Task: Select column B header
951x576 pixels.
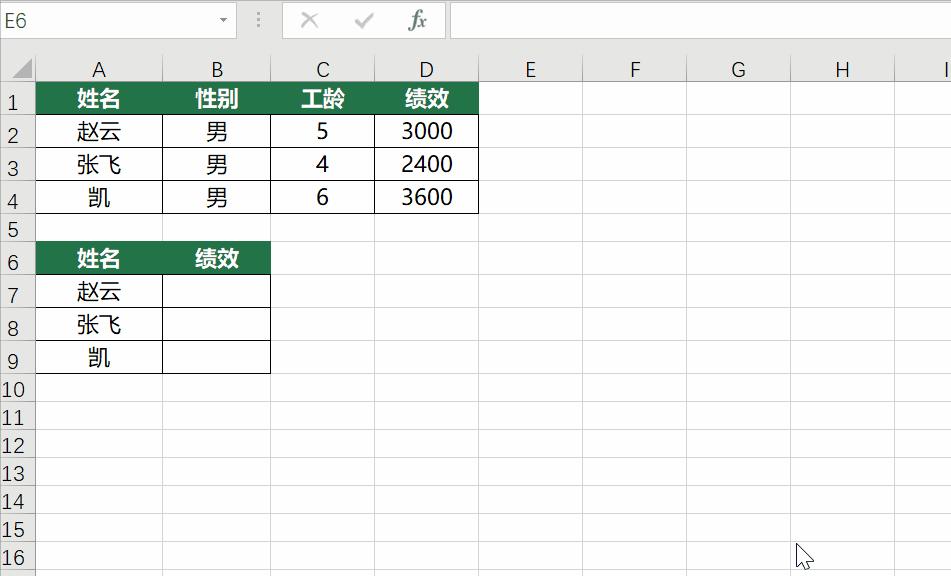Action: point(217,69)
